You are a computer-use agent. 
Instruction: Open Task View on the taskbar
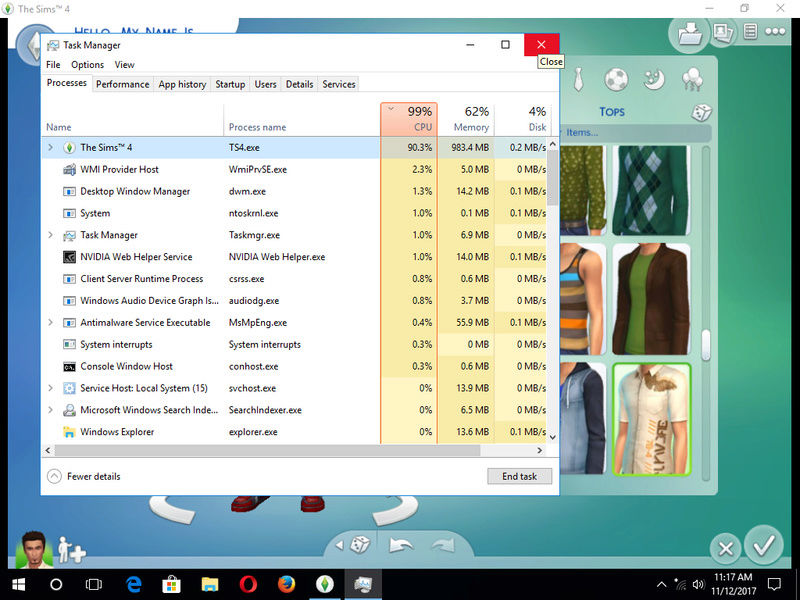(x=94, y=585)
